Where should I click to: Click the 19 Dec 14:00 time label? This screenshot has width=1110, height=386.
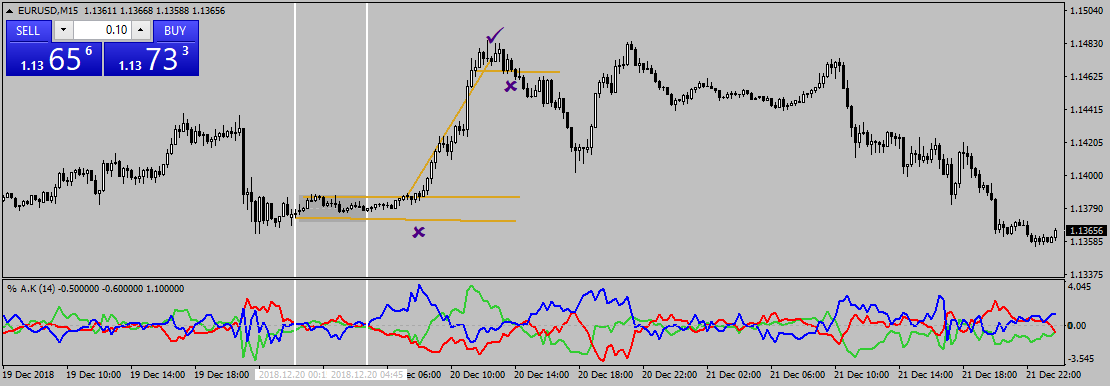[158, 374]
